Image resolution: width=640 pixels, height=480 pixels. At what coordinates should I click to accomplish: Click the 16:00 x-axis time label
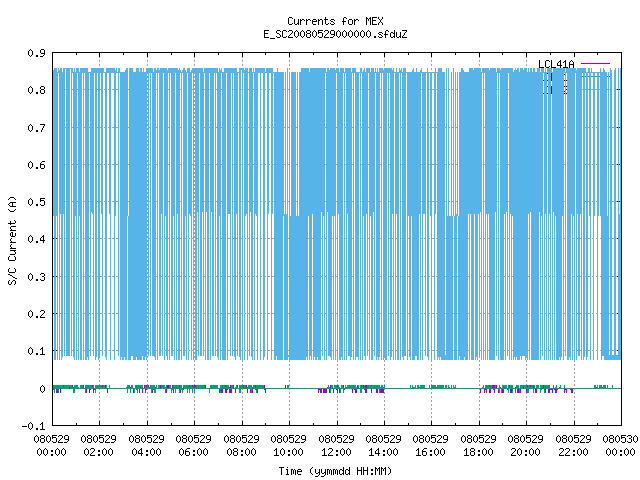click(x=430, y=452)
